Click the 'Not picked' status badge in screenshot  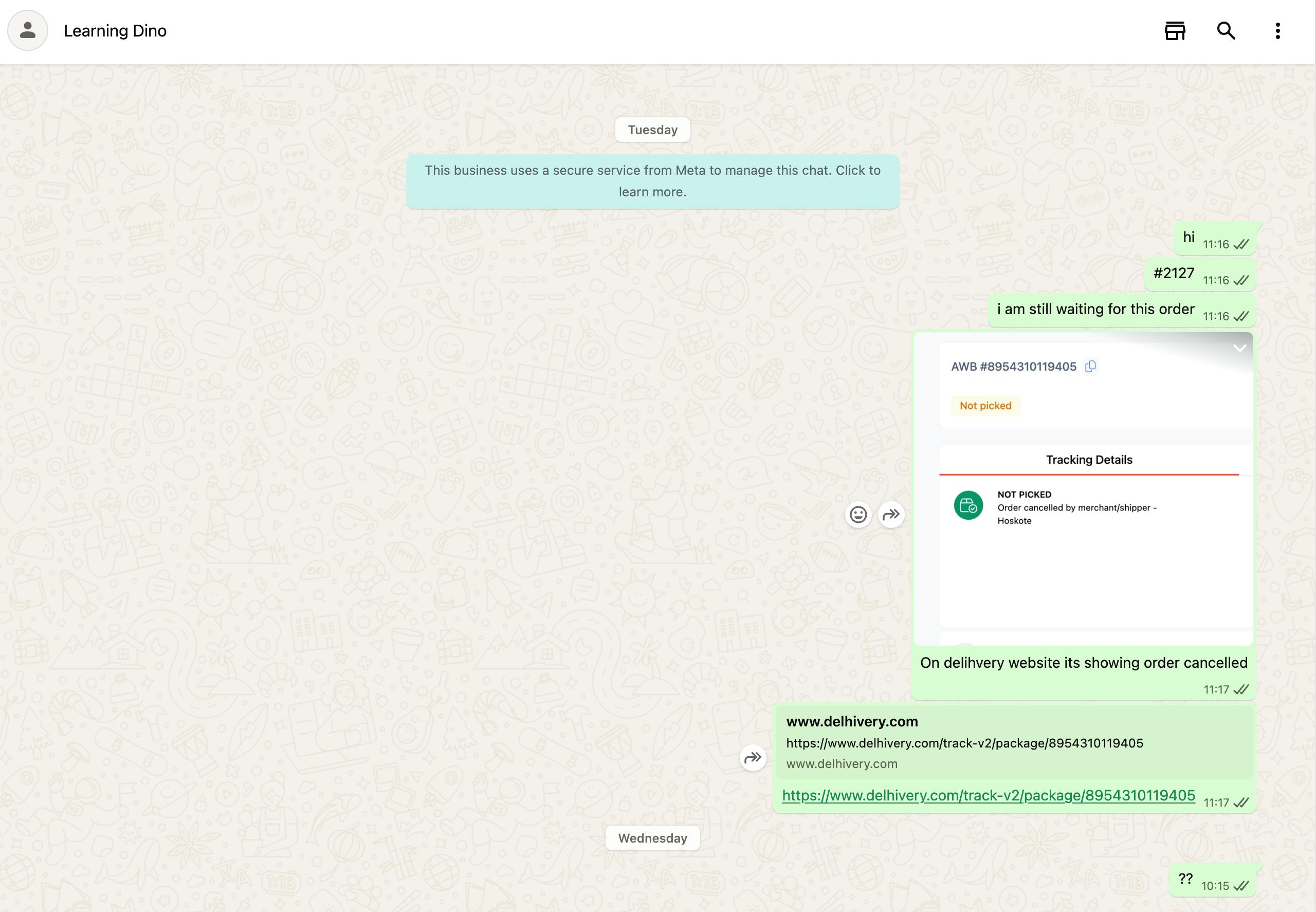985,406
